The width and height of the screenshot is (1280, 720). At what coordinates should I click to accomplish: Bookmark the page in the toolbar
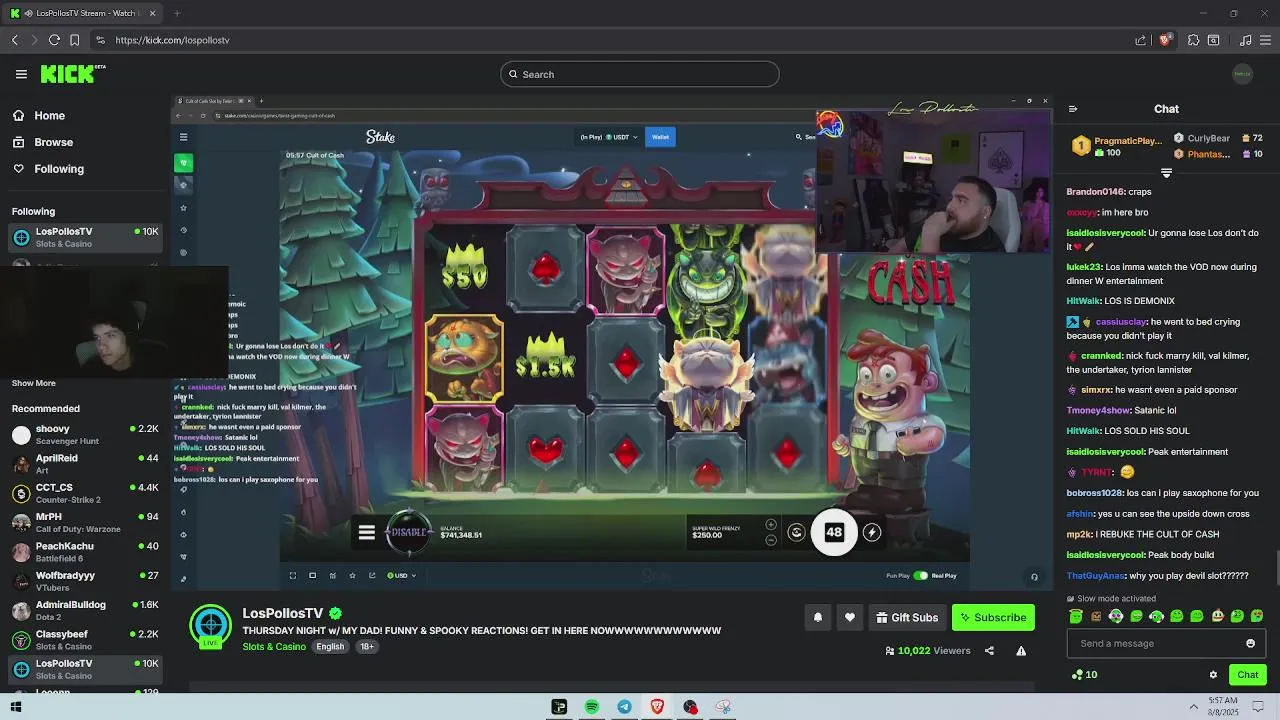pyautogui.click(x=75, y=40)
